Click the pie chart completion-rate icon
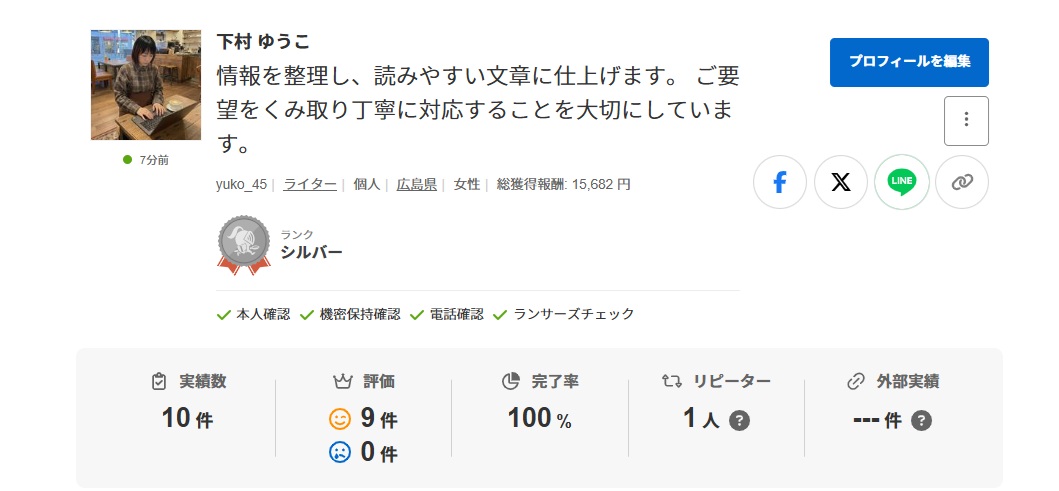Viewport: 1059px width, 491px height. (x=511, y=381)
